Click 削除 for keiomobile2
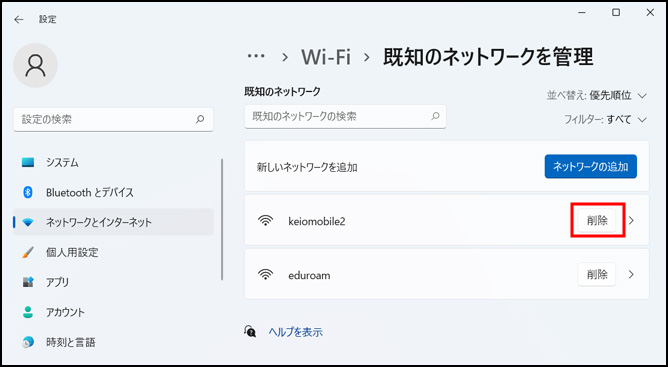Screen dimensions: 668x367 pyautogui.click(x=597, y=221)
